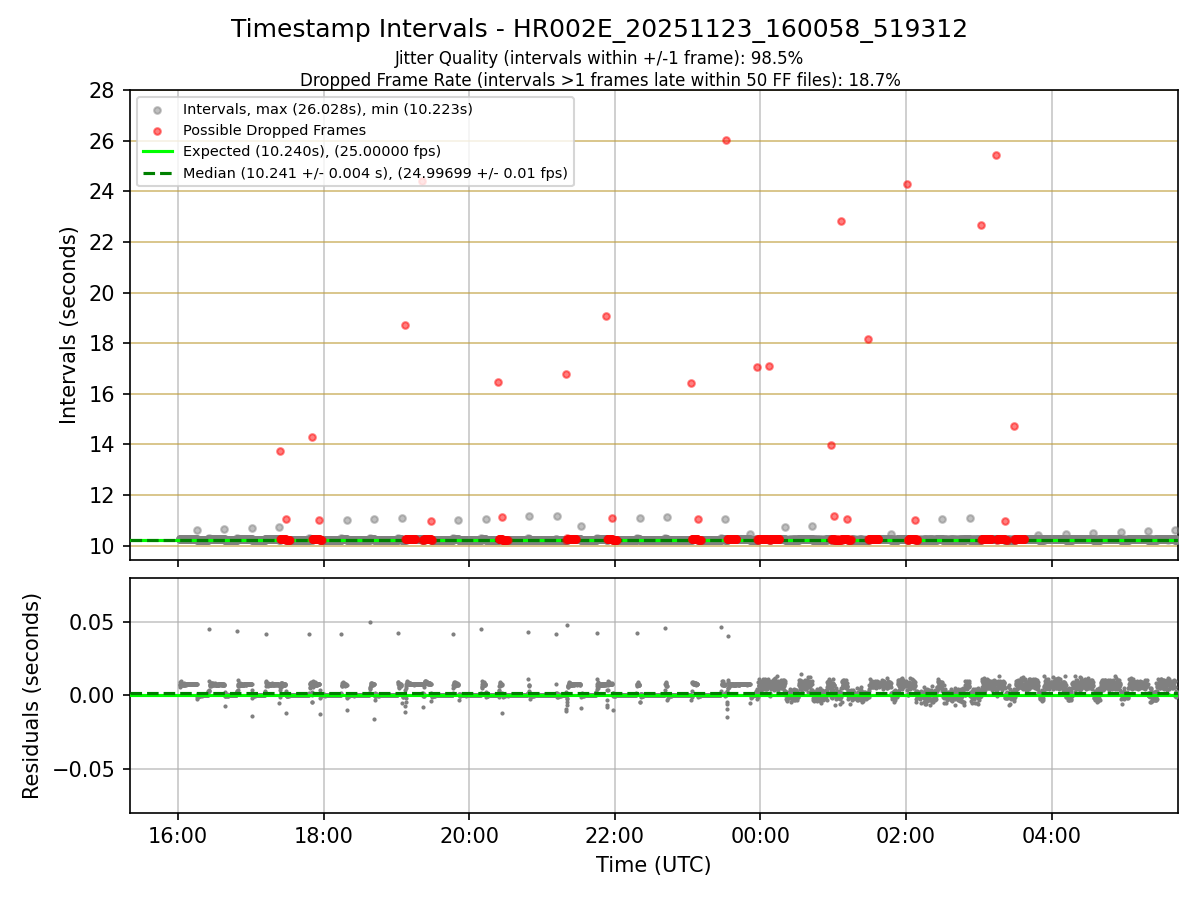Click the red point at 18.1 seconds near 01:30
The image size is (1200, 900).
tap(868, 339)
